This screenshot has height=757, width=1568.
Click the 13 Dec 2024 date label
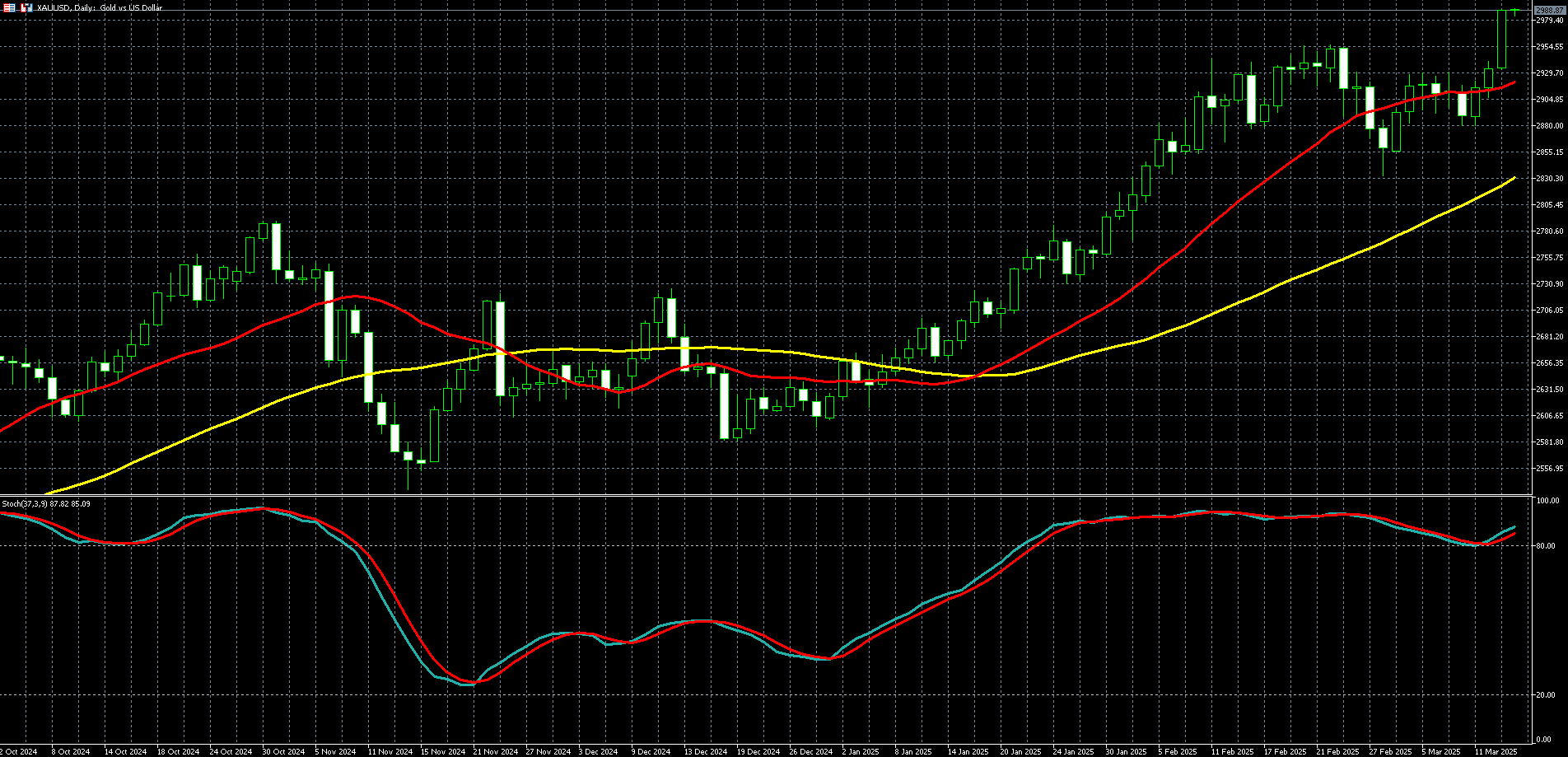coord(706,751)
